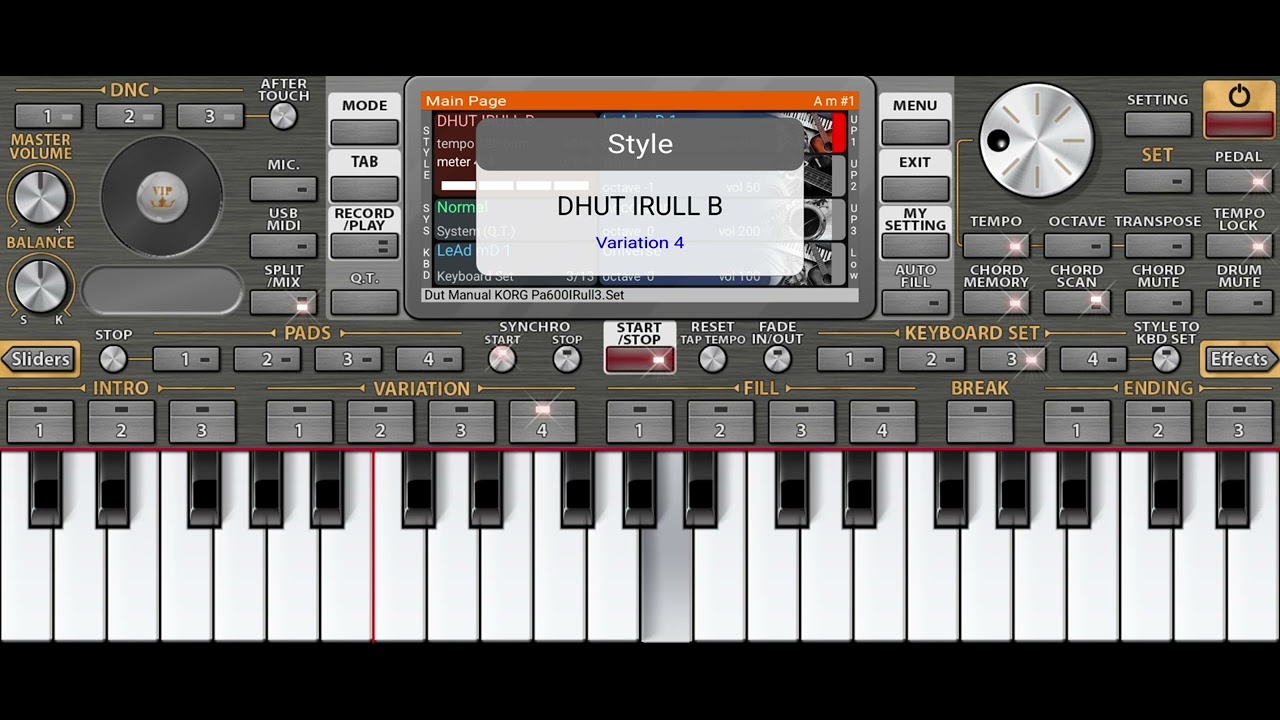Click the Dut Manual KORG Pa600IRull3.Set text
Screen dimensions: 1280x720
(524, 295)
